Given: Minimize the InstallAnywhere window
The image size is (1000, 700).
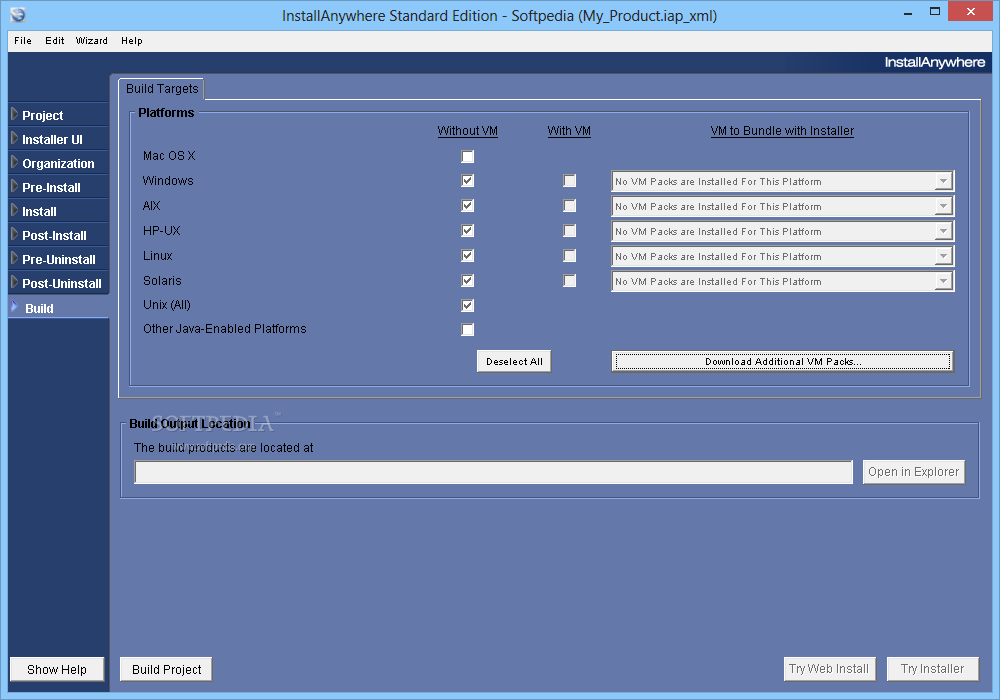Looking at the screenshot, I should point(907,13).
